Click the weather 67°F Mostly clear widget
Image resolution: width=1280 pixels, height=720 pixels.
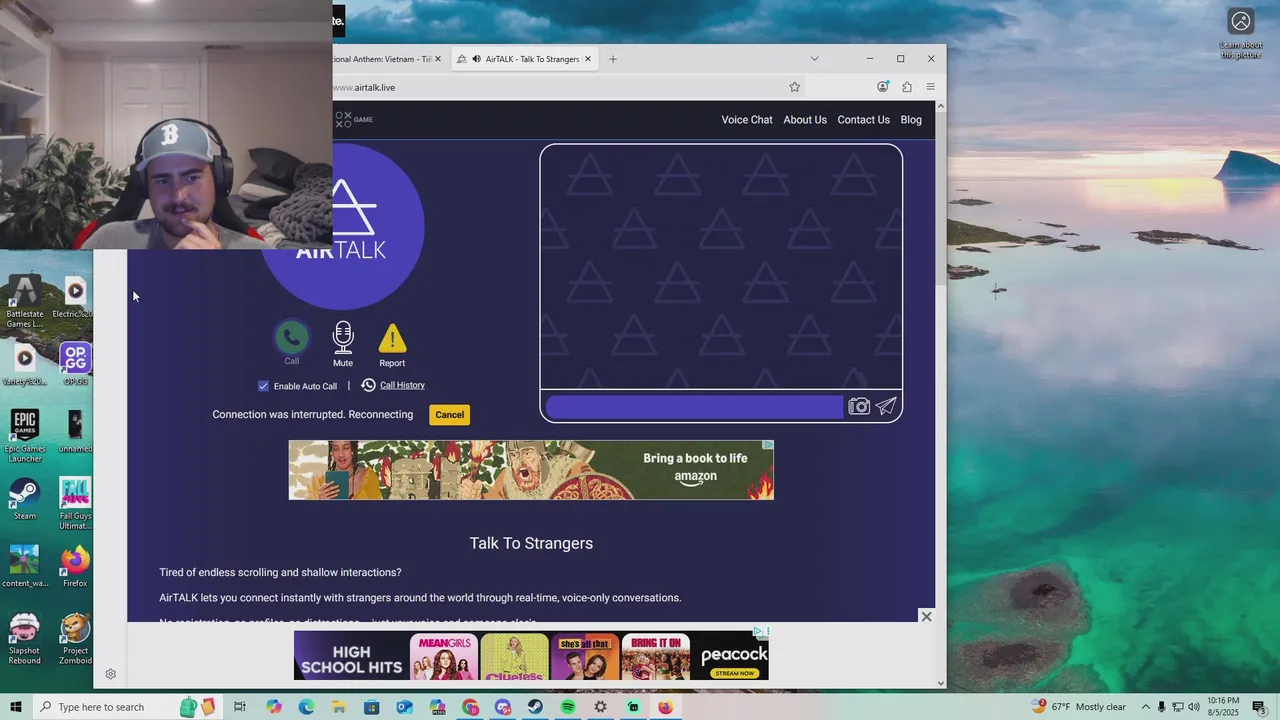pyautogui.click(x=1079, y=707)
